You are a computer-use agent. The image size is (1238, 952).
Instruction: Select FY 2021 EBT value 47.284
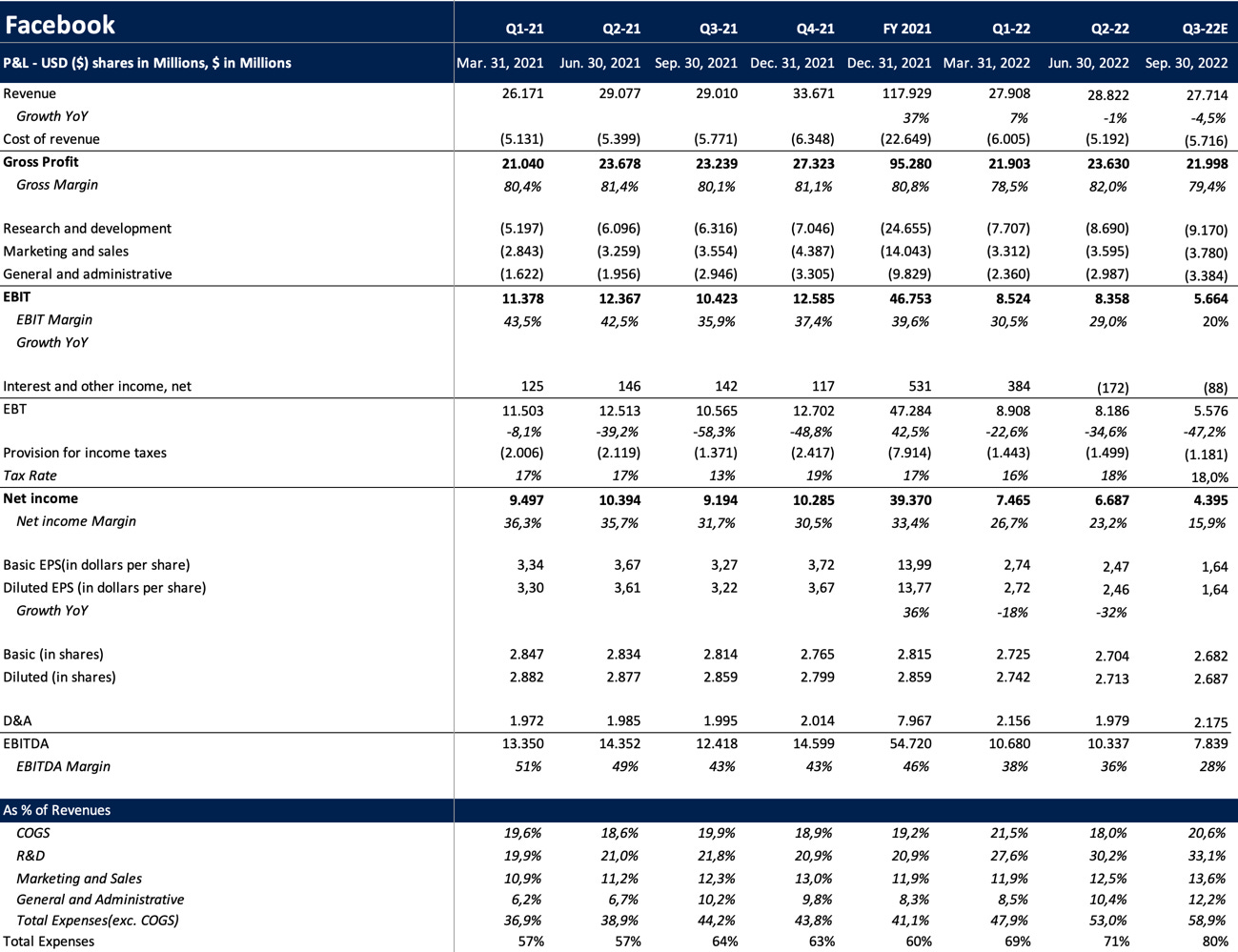(x=909, y=412)
